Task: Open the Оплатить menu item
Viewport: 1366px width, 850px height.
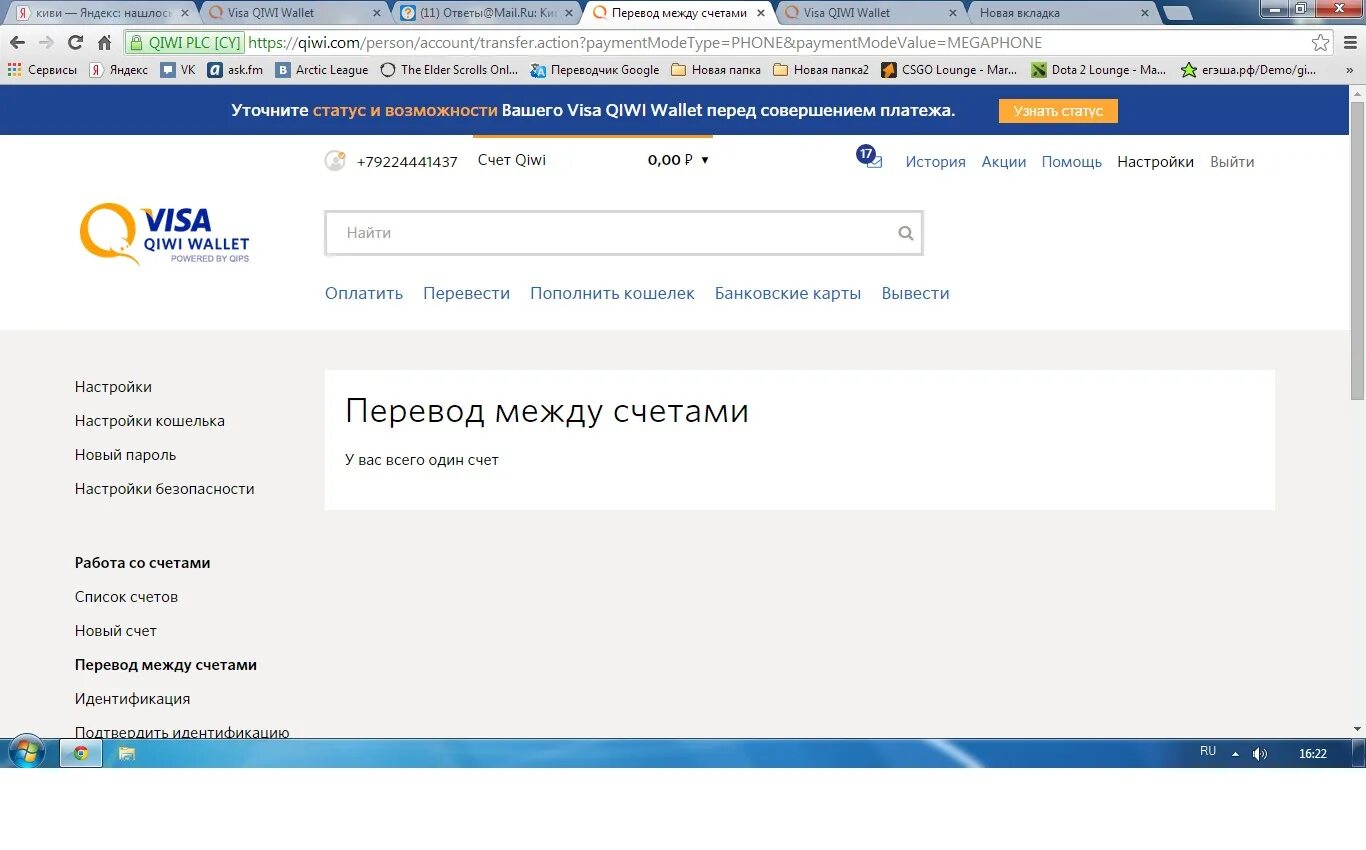Action: coord(364,293)
